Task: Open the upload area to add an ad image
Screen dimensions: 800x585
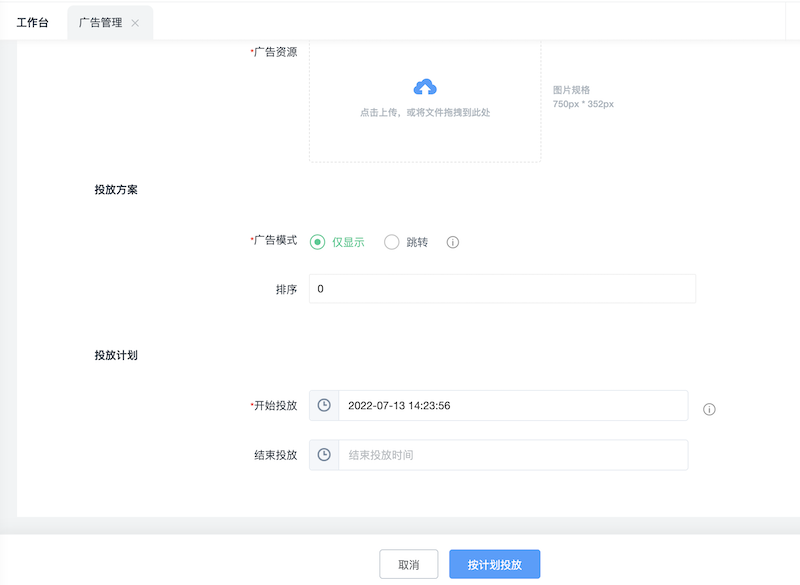Action: (x=424, y=102)
